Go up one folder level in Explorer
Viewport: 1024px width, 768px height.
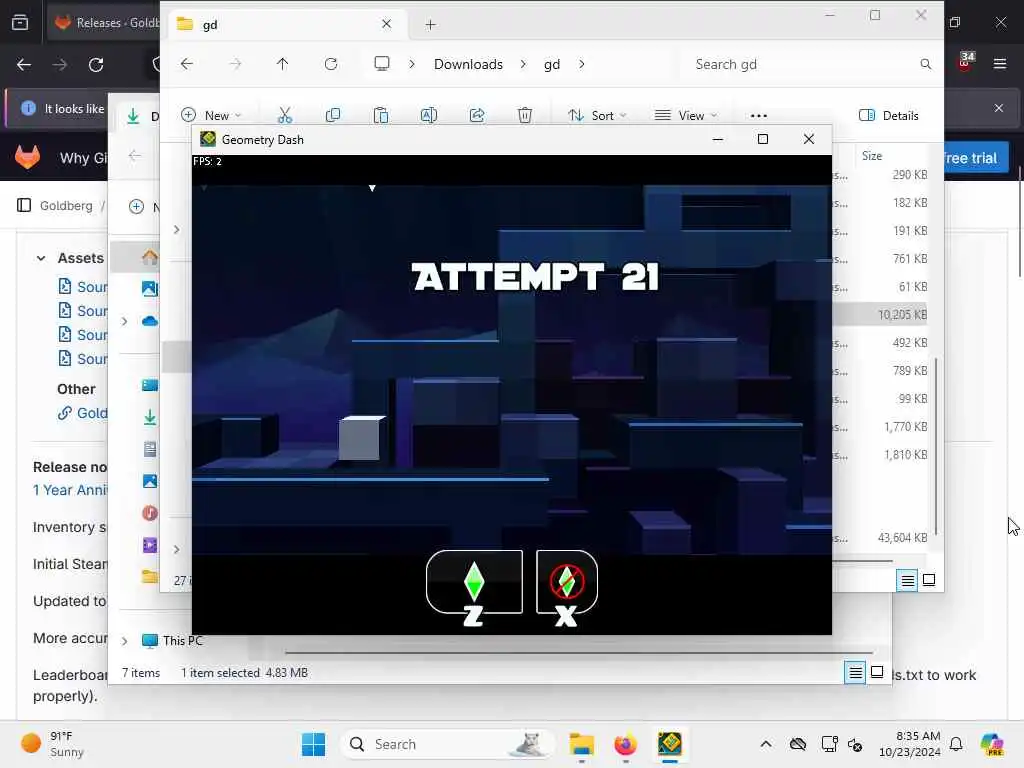click(x=282, y=64)
